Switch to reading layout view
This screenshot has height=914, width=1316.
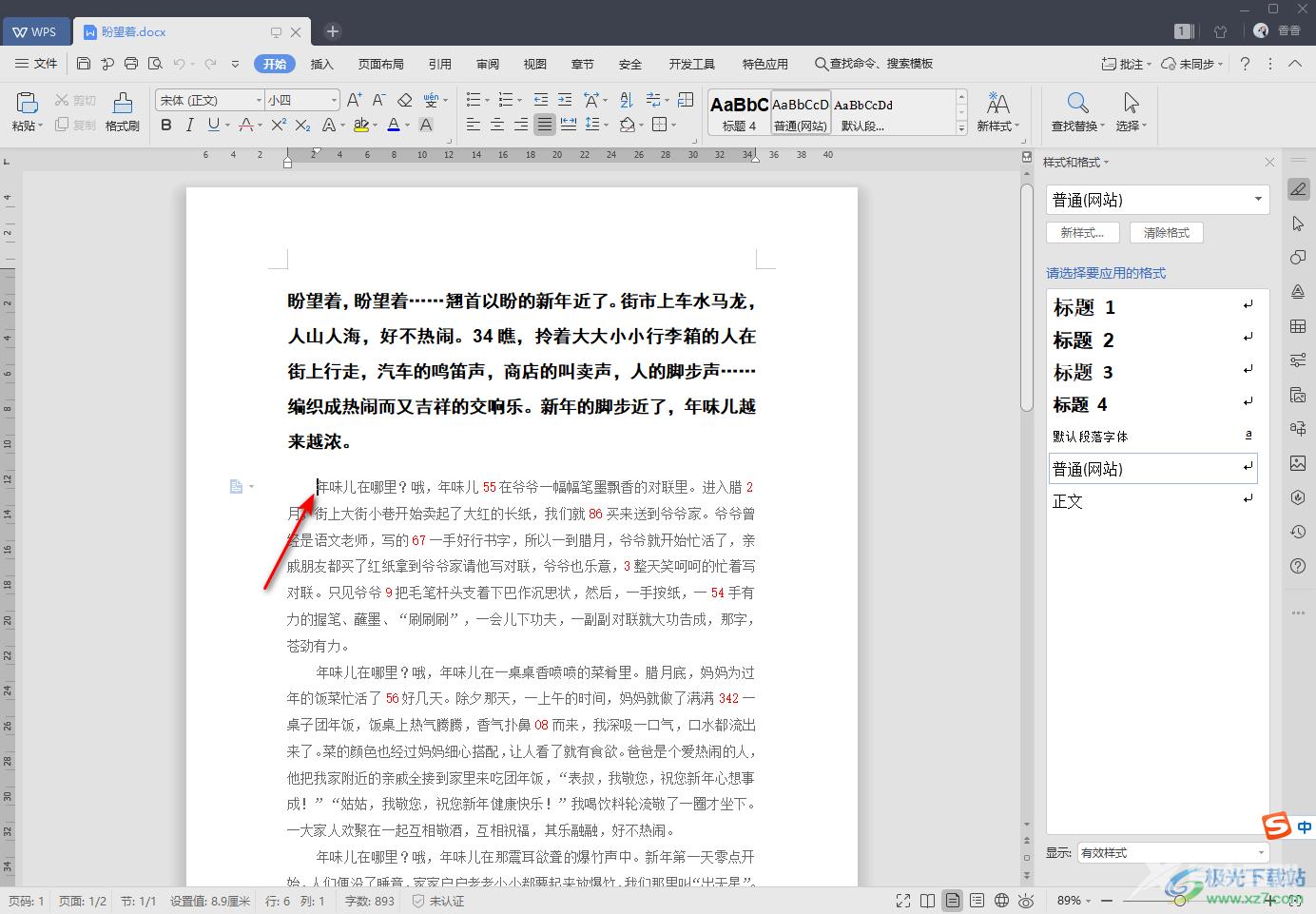tap(927, 900)
